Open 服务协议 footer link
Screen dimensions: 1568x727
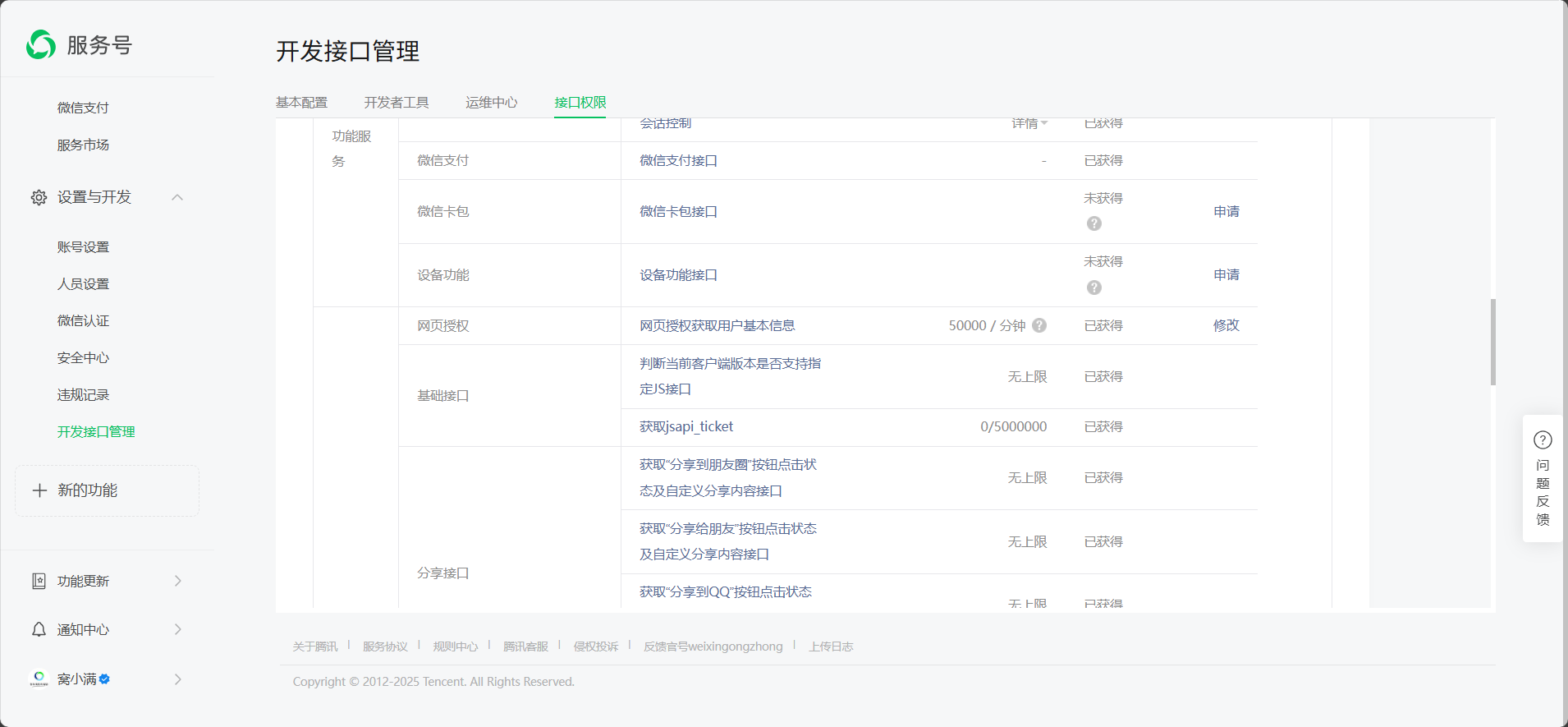(385, 646)
